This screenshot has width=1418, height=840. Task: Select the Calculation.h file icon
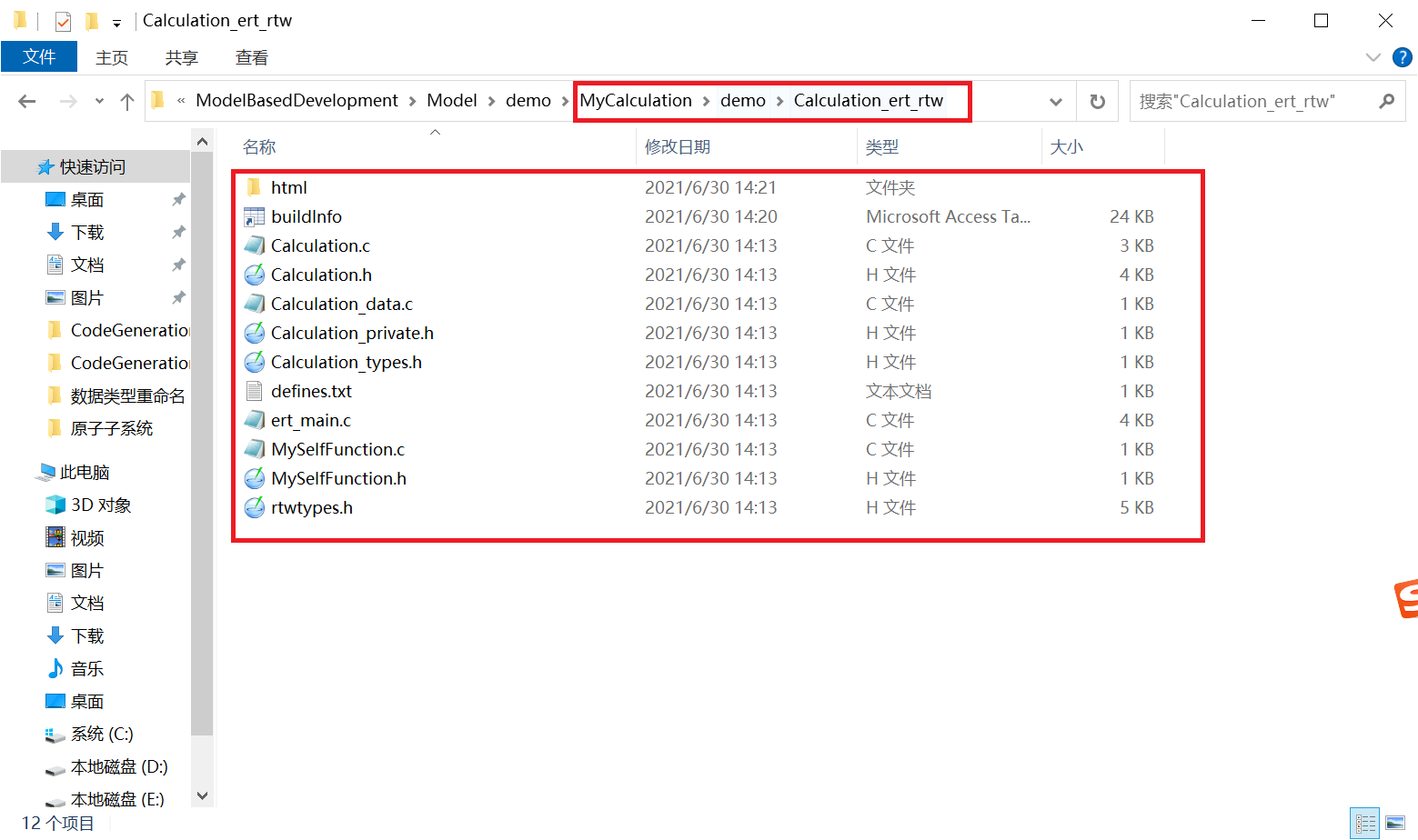click(255, 275)
